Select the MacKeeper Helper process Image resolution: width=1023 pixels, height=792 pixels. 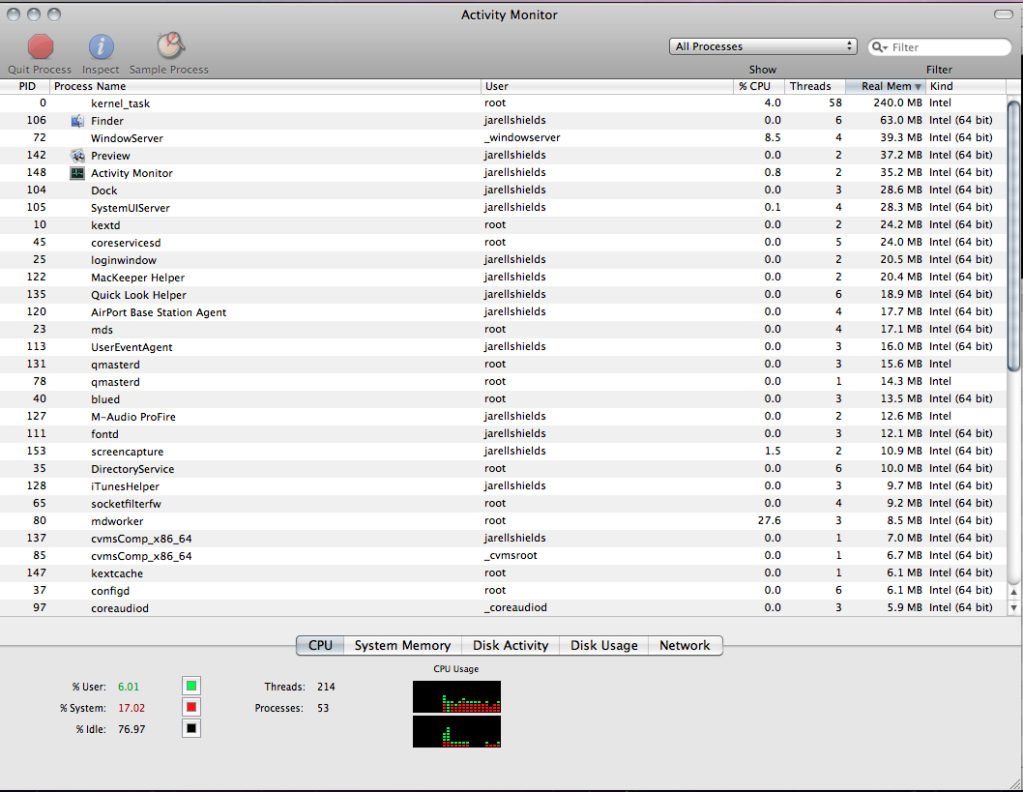[x=503, y=277]
